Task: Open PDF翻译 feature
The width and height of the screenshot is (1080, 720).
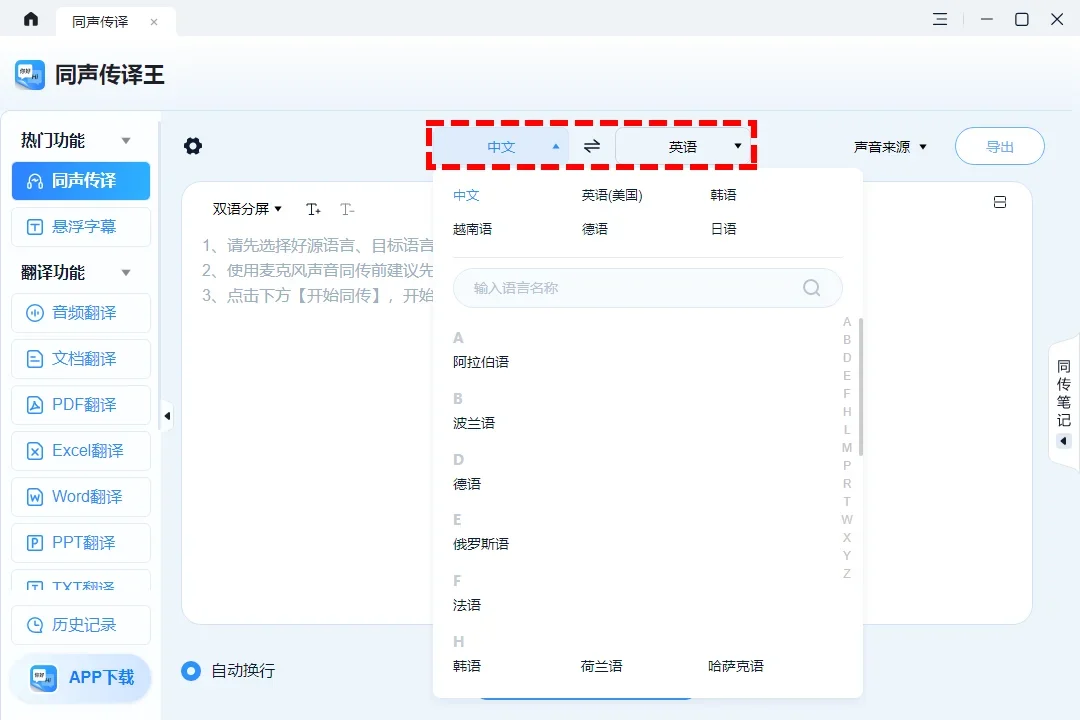Action: [81, 405]
